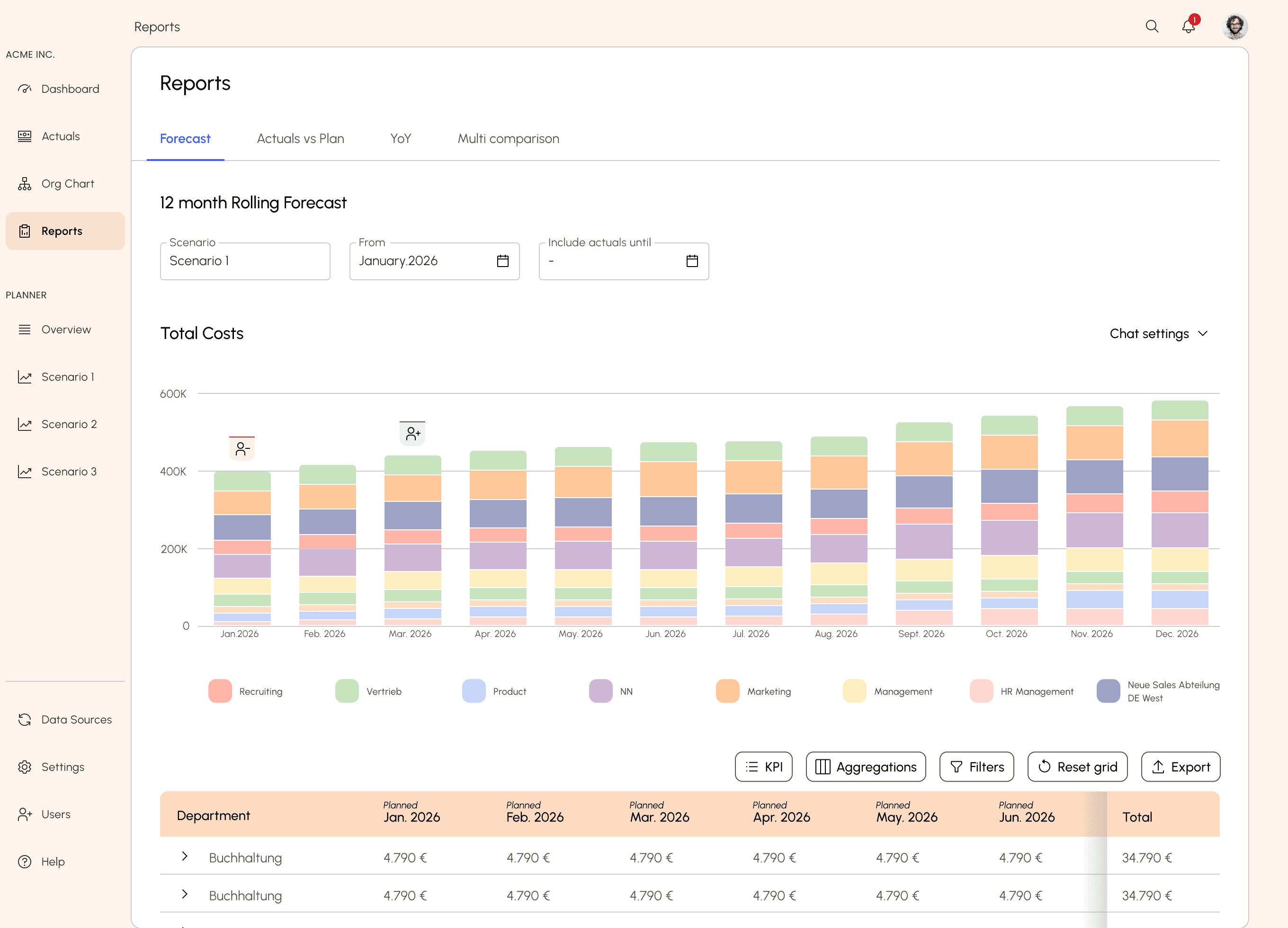This screenshot has width=1288, height=928.
Task: Click the add-person marker above Mar 2026 bar
Action: pyautogui.click(x=413, y=434)
